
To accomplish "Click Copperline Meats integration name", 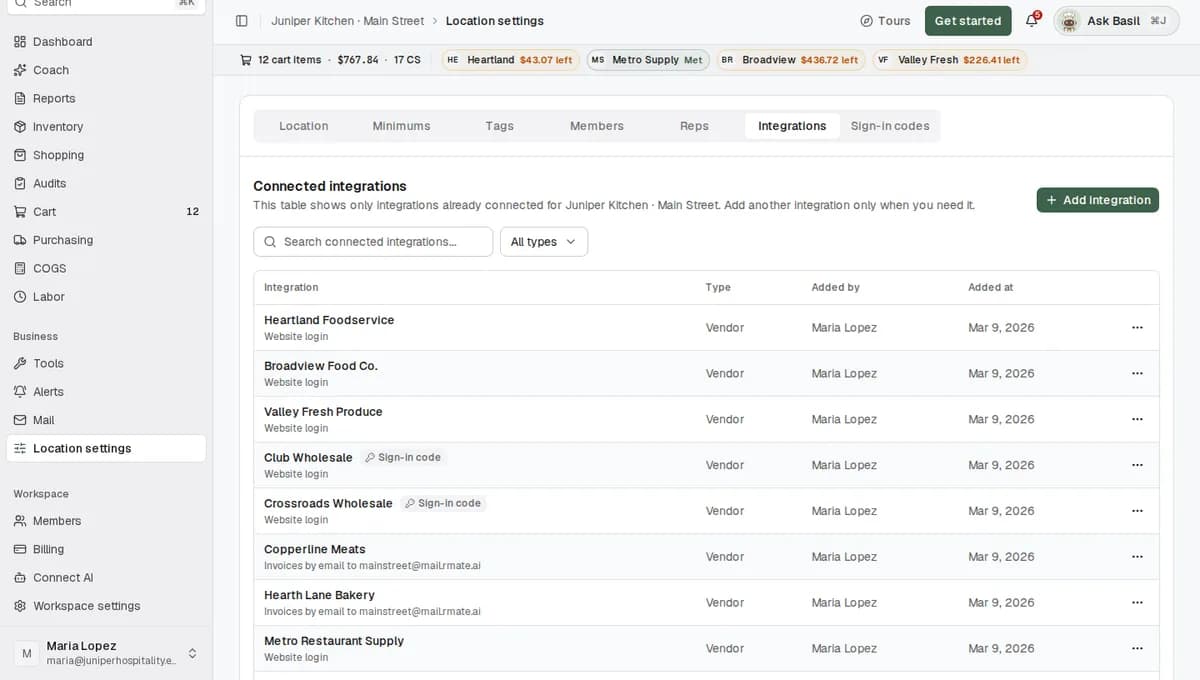I will 315,549.
